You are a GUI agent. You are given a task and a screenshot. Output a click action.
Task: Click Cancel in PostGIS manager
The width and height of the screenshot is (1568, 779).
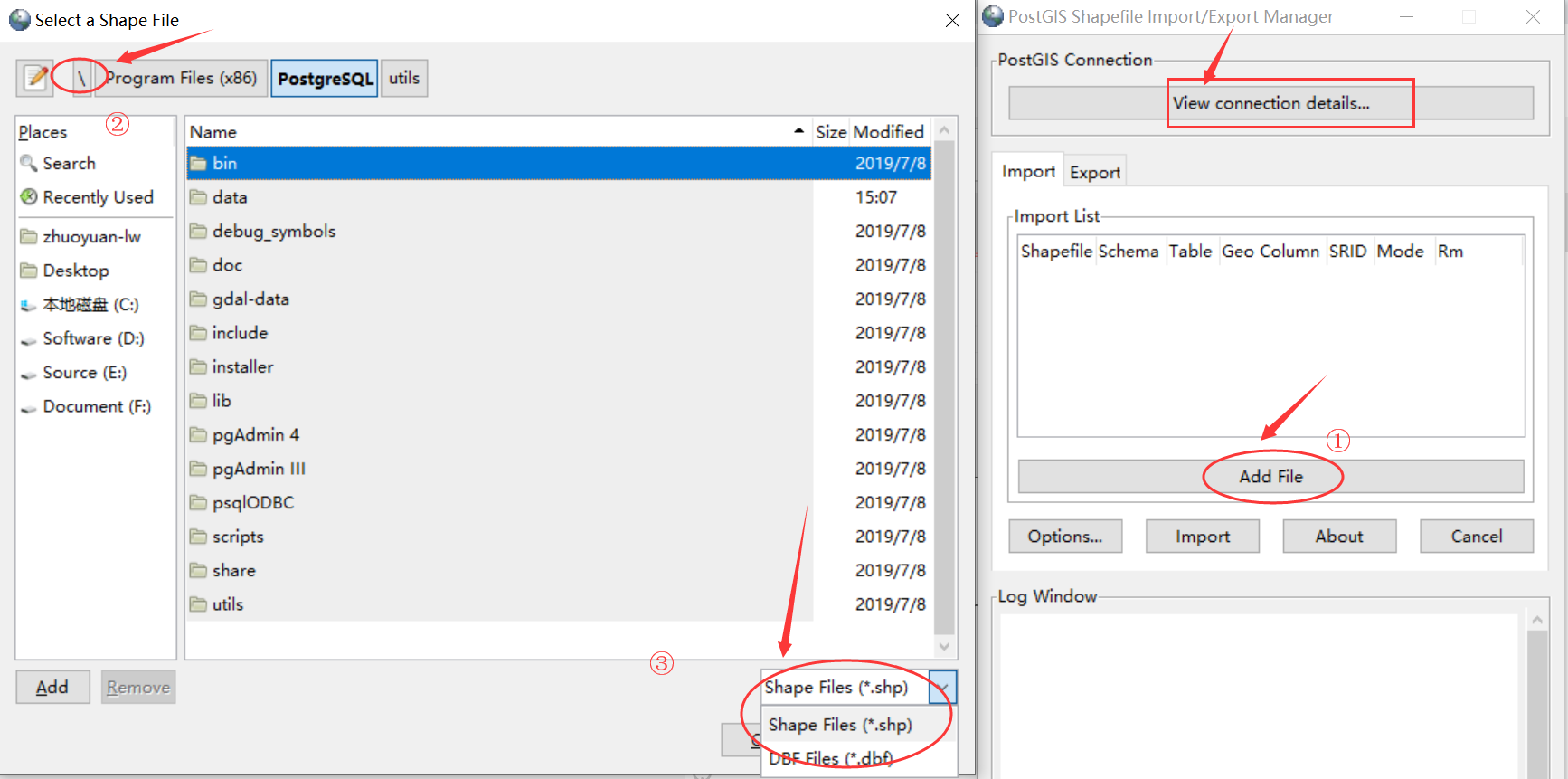[1477, 537]
